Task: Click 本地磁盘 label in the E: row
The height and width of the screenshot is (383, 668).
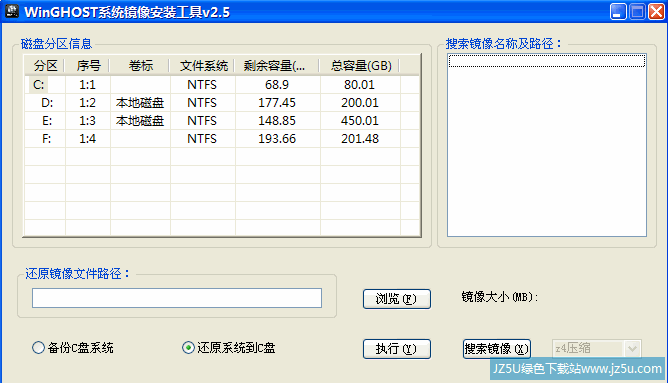Action: pos(140,121)
